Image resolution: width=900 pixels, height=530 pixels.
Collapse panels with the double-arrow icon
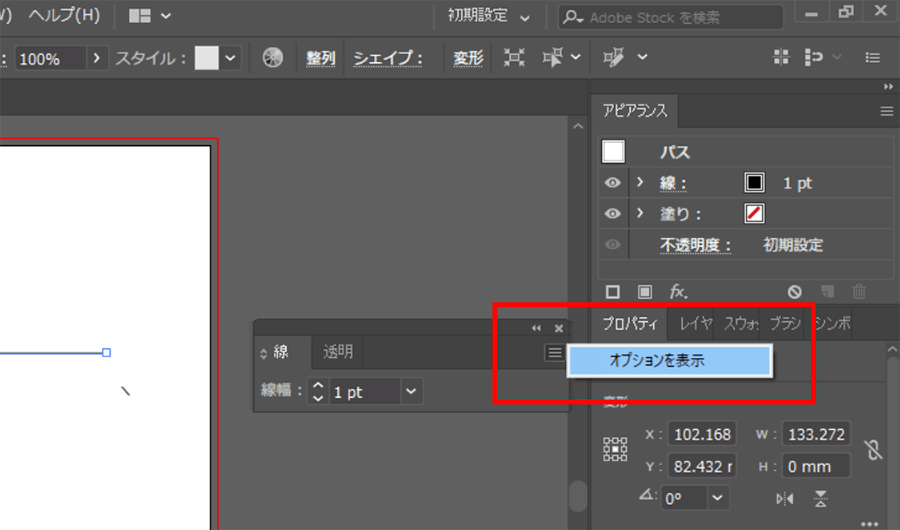(889, 87)
